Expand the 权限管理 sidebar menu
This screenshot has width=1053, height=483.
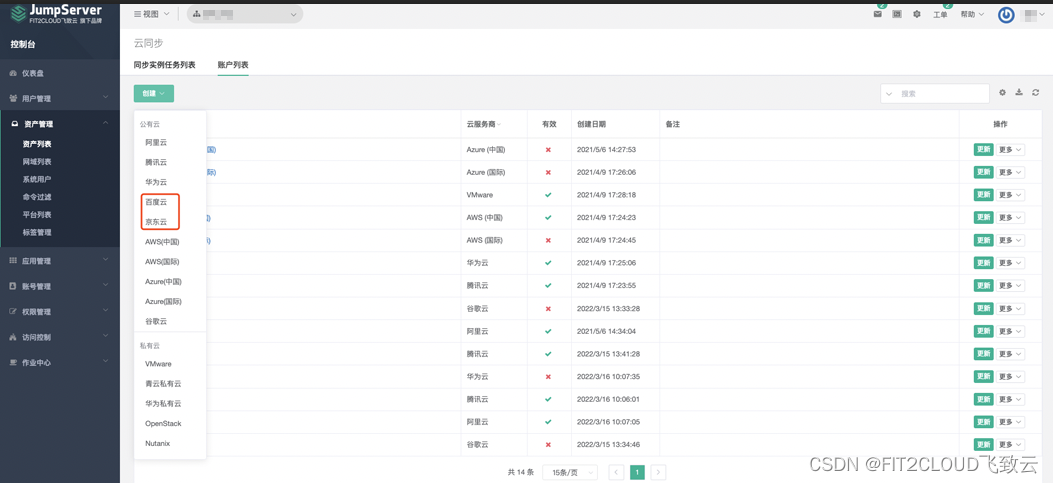(60, 312)
